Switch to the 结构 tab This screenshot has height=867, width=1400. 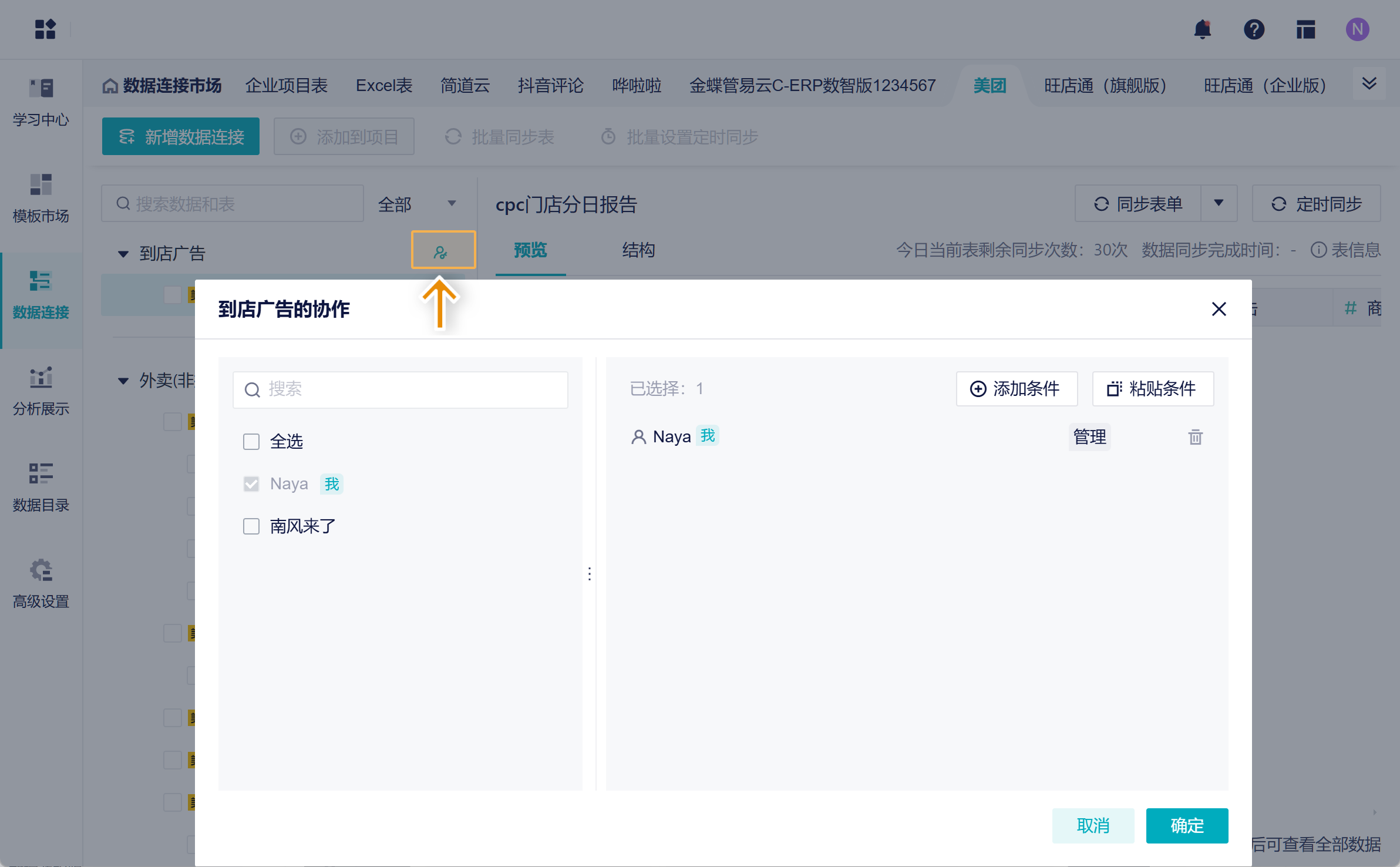pos(638,250)
